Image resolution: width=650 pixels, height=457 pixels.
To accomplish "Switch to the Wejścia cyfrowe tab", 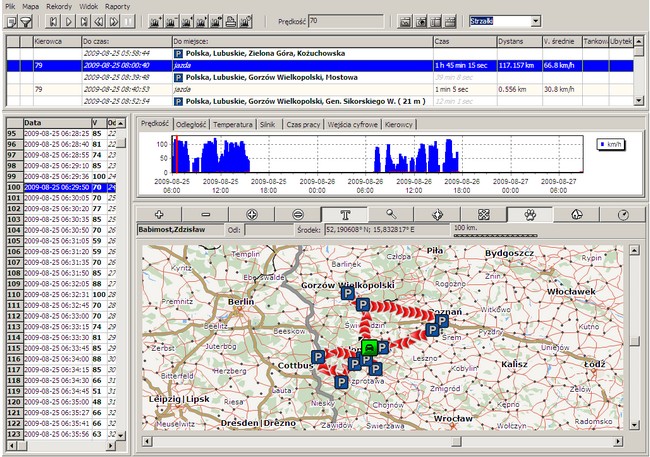I will (355, 124).
